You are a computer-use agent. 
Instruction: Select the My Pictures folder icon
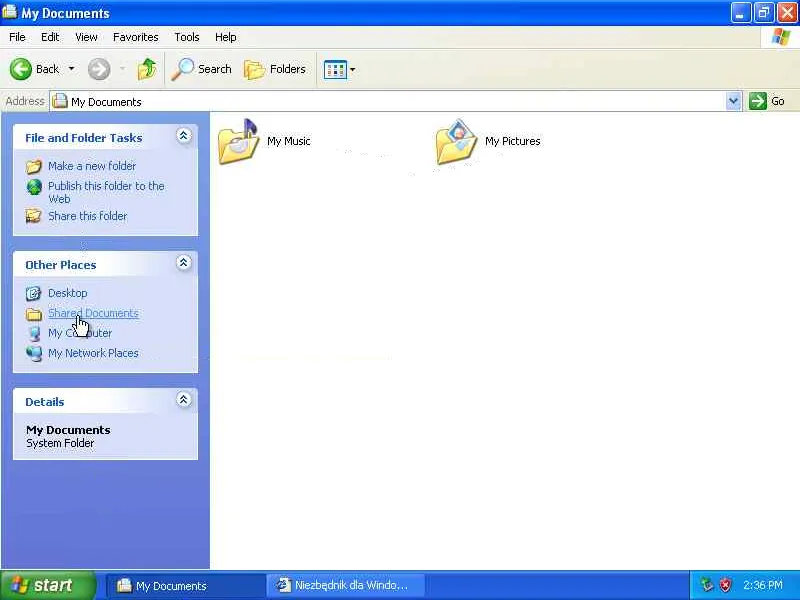pyautogui.click(x=456, y=142)
